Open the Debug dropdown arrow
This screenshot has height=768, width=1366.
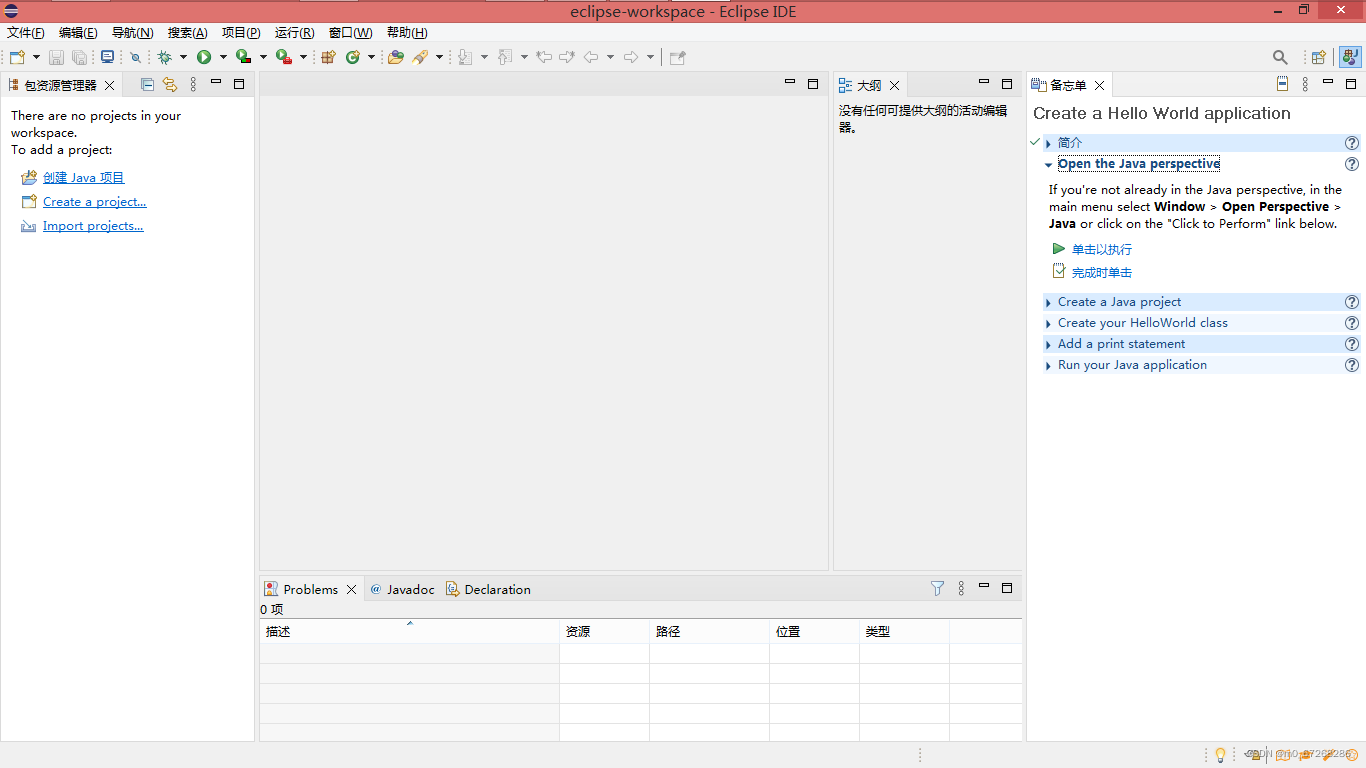coord(183,57)
